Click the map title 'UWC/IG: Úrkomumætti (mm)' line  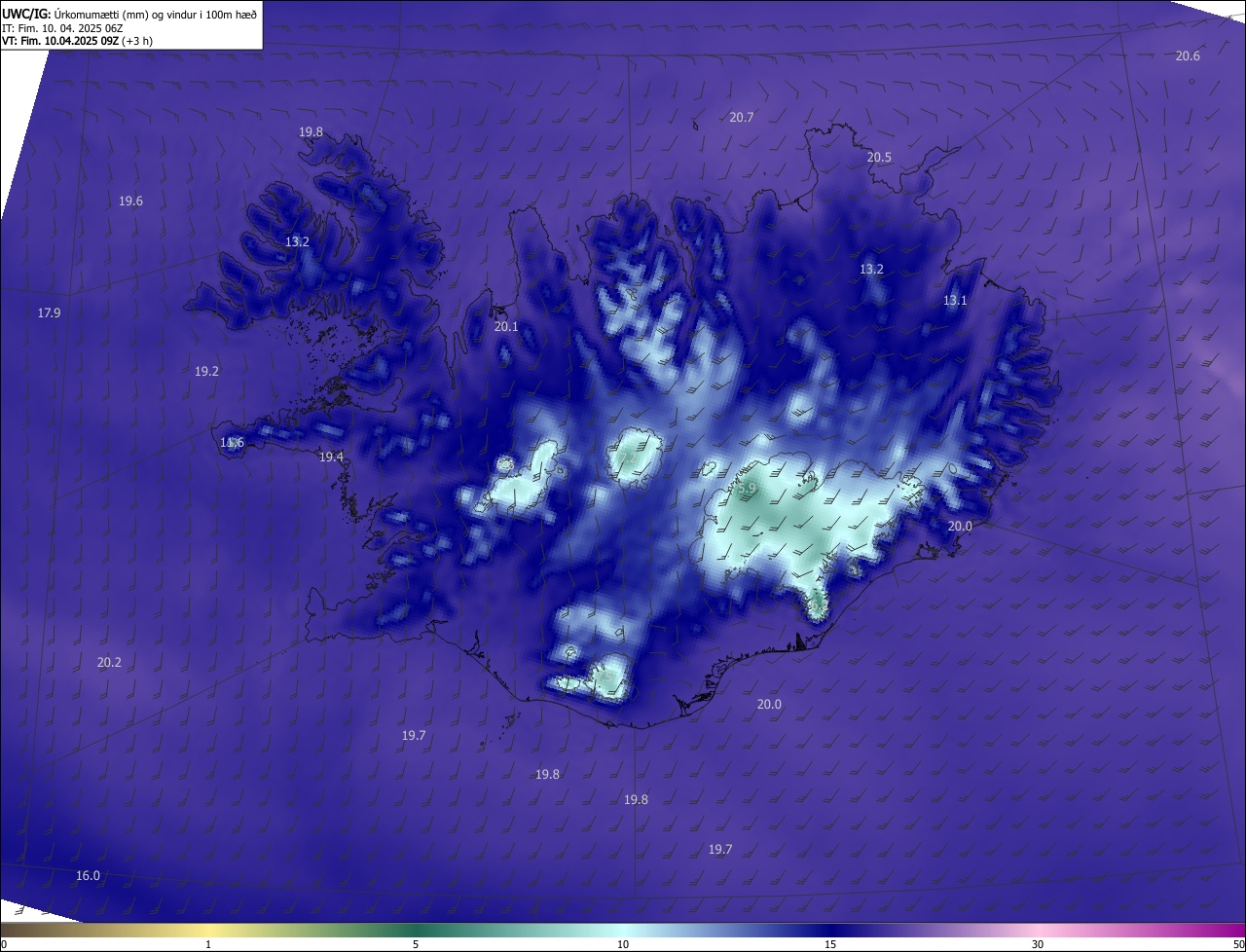coord(130,14)
